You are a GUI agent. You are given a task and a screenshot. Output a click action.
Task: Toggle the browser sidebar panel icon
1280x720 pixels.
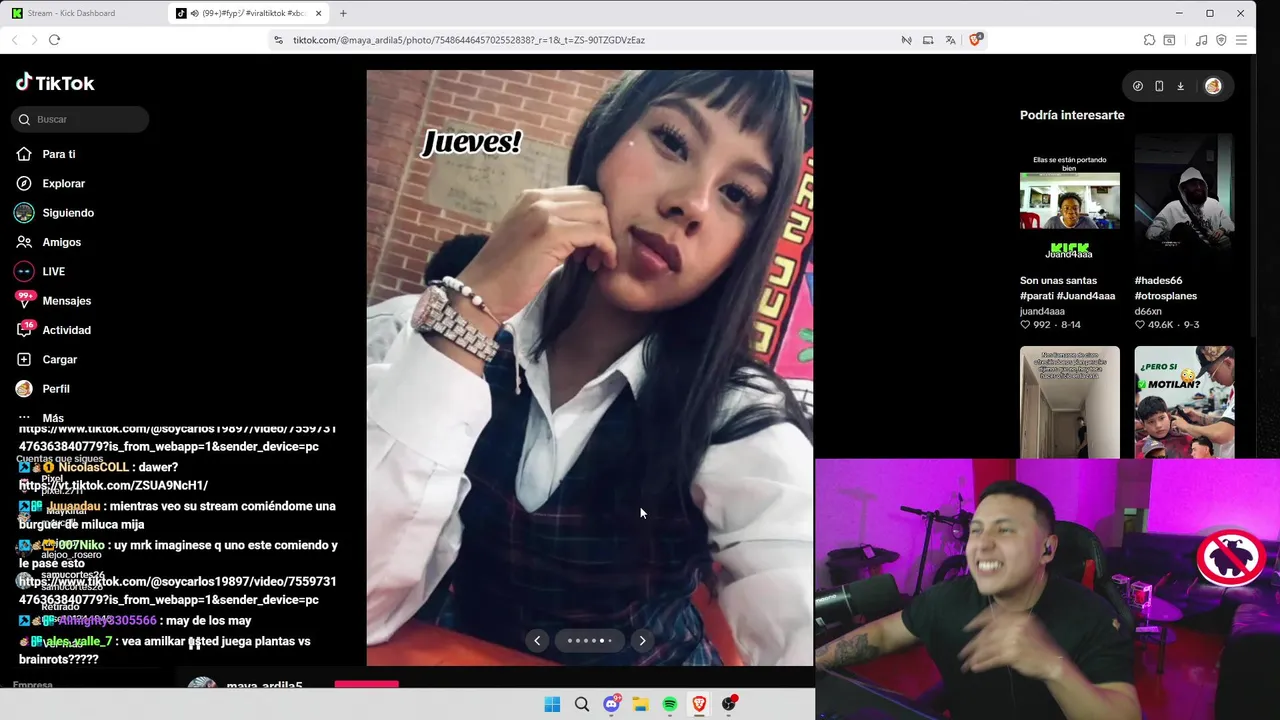point(1169,40)
